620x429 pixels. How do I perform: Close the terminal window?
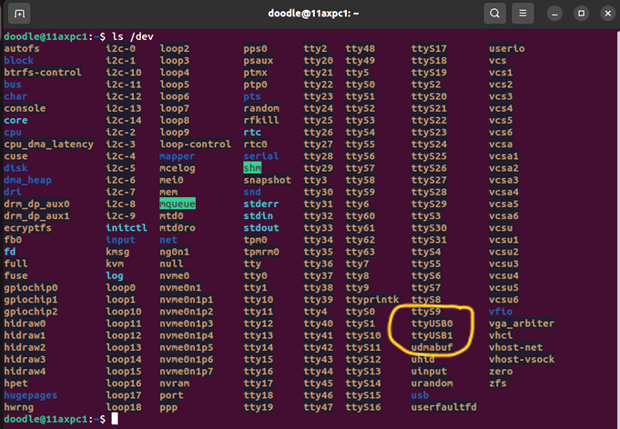pyautogui.click(x=604, y=14)
